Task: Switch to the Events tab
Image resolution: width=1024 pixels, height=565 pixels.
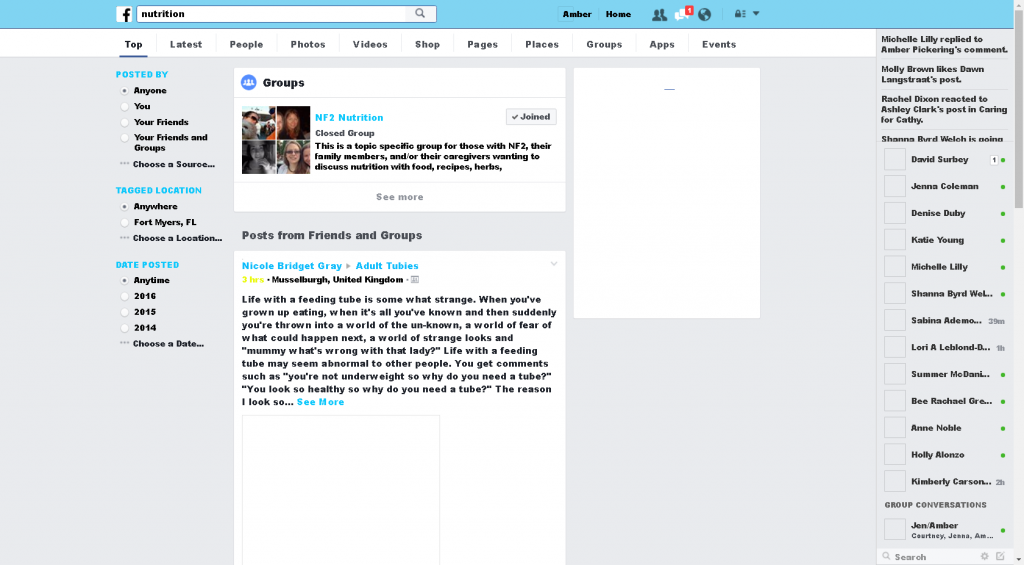Action: (719, 44)
